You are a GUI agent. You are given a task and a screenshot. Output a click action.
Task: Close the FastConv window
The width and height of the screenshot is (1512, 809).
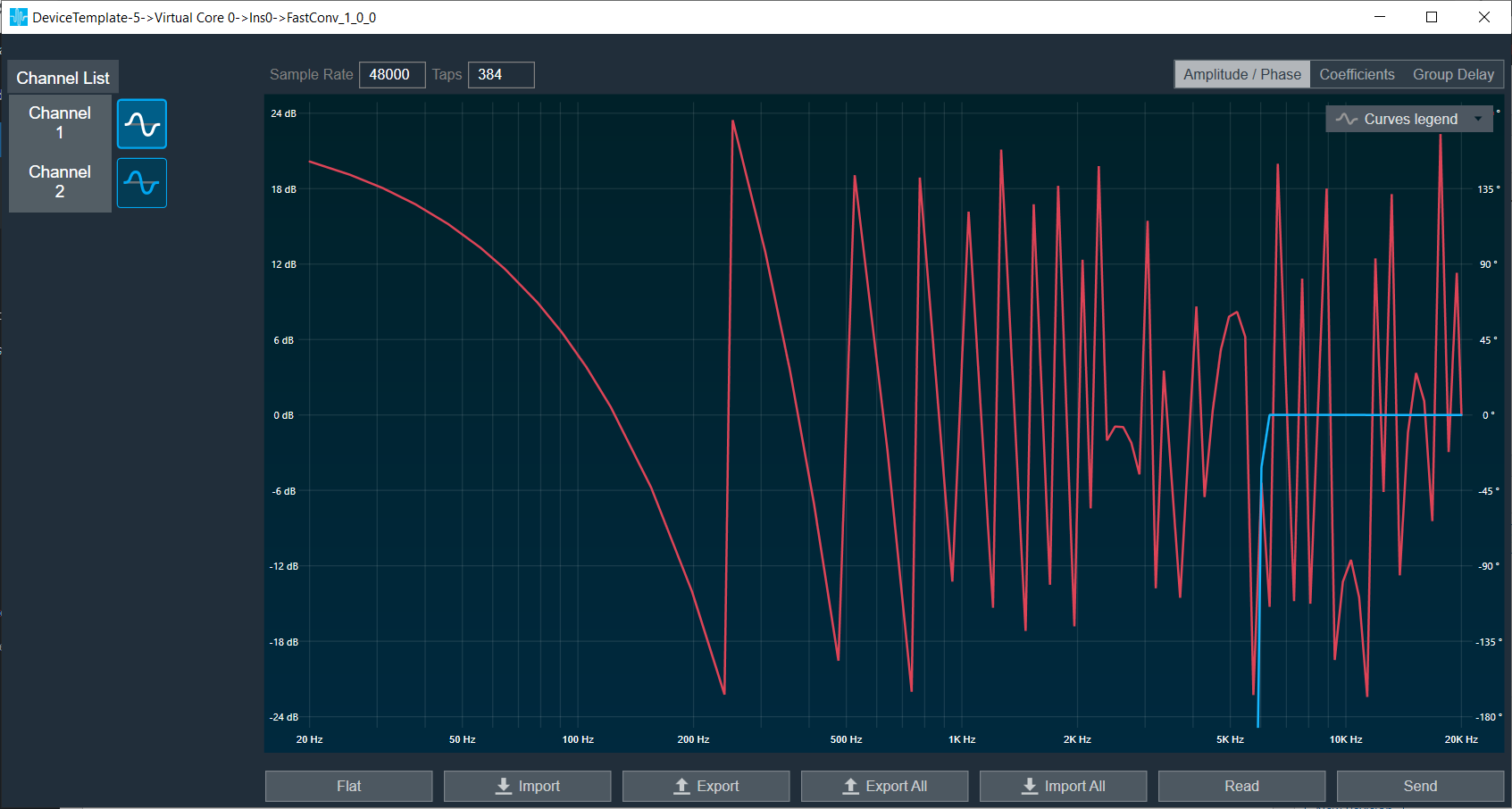tap(1484, 17)
